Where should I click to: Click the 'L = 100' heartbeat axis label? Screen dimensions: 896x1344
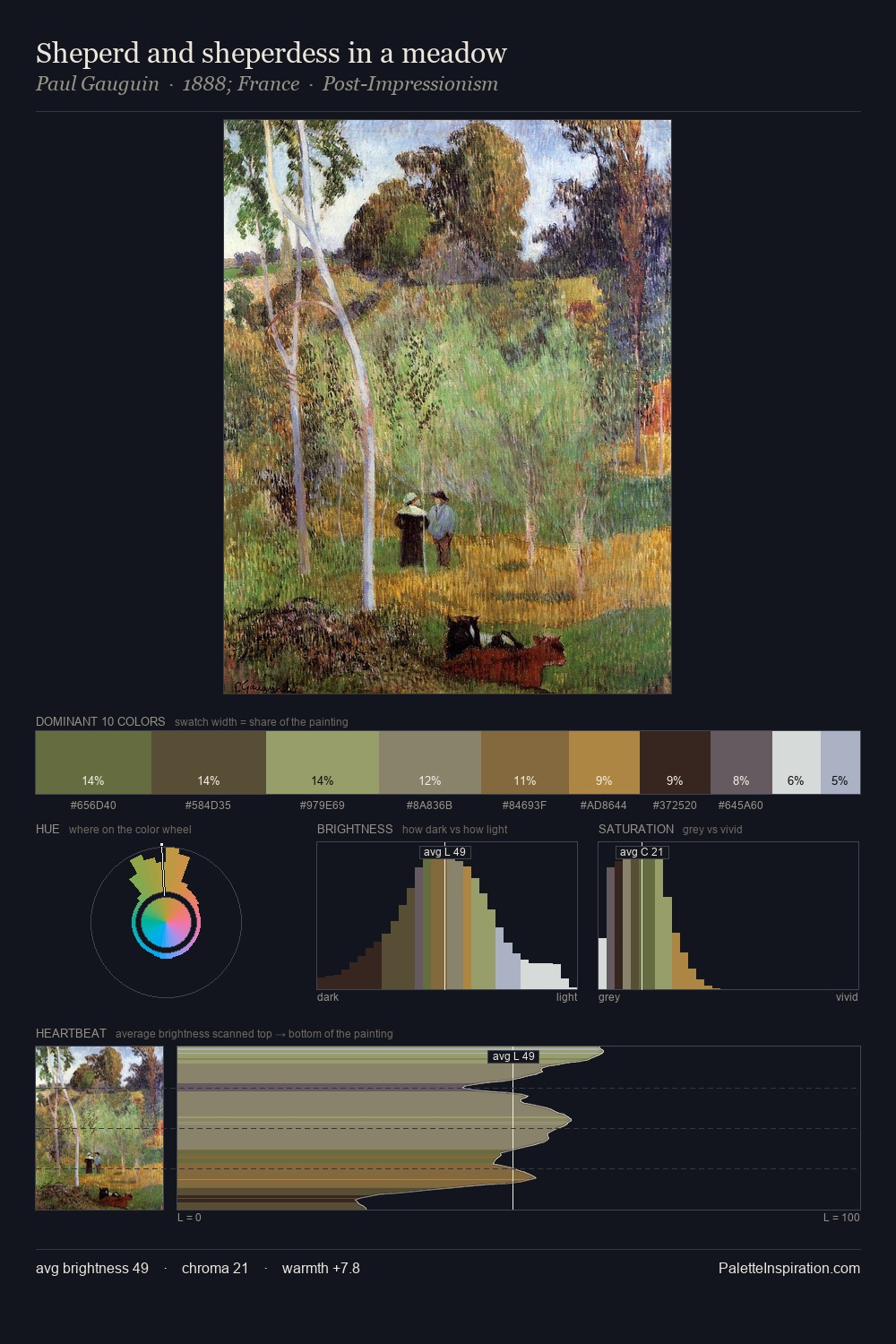[x=841, y=1218]
